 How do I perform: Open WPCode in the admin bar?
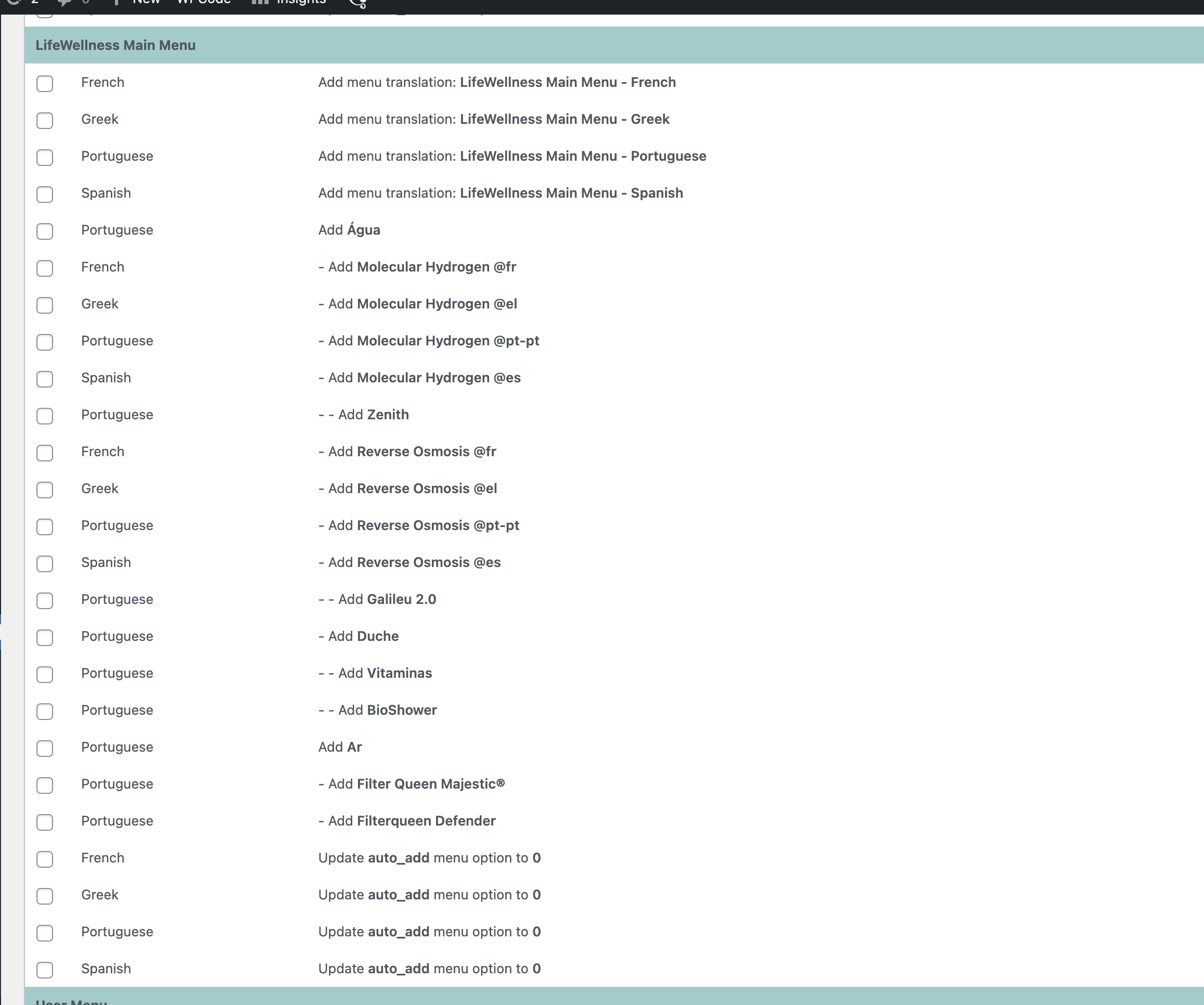pyautogui.click(x=203, y=2)
